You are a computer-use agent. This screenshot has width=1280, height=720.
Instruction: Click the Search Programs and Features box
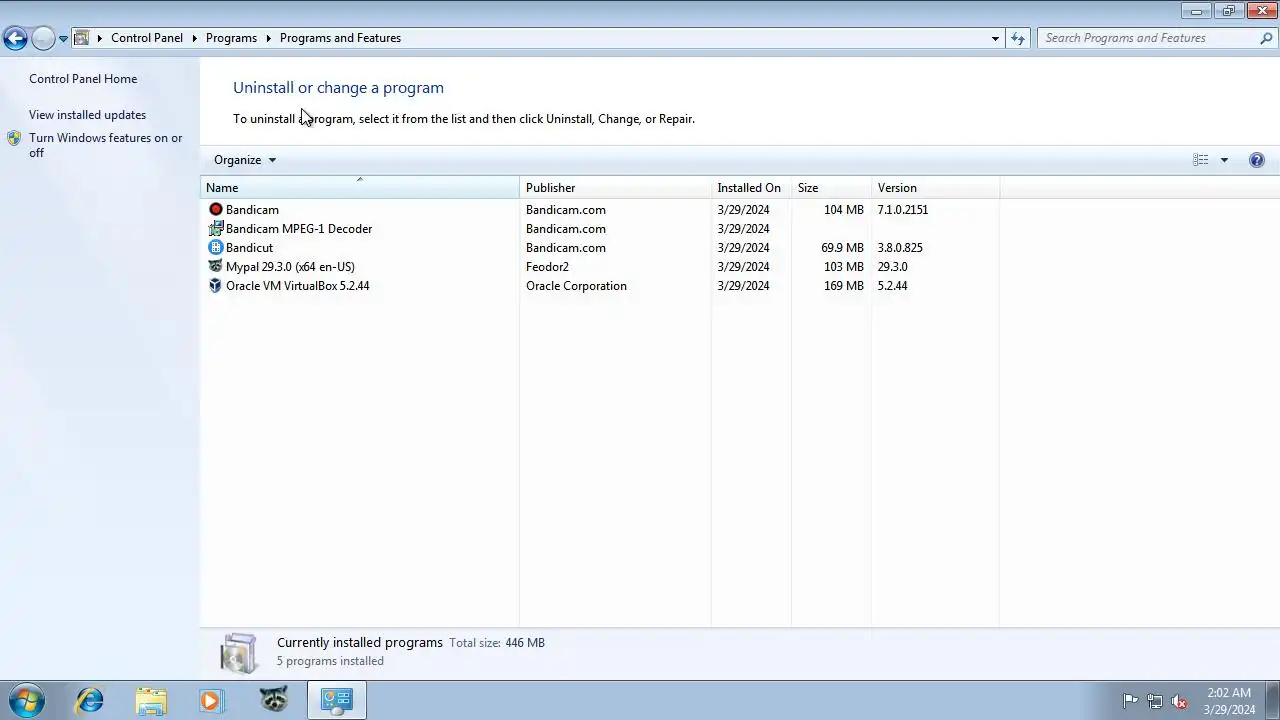(1148, 38)
